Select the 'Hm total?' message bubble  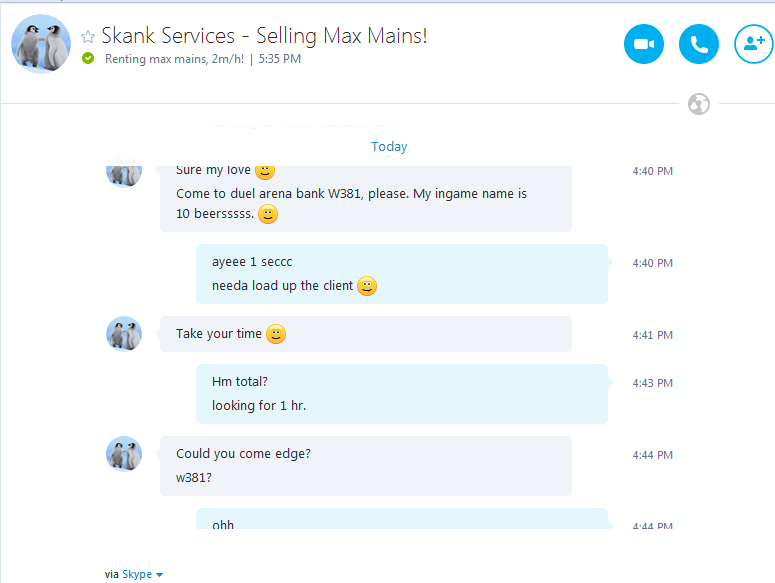[400, 393]
